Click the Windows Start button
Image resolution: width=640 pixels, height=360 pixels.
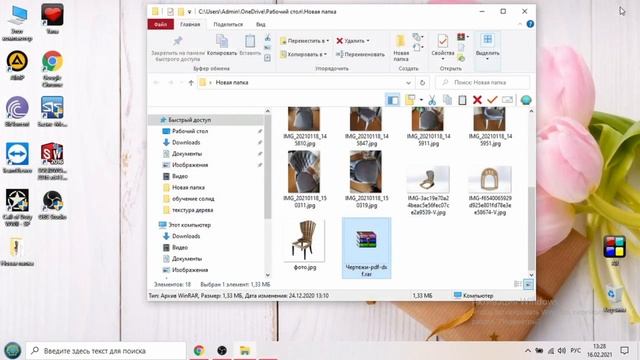pyautogui.click(x=12, y=351)
